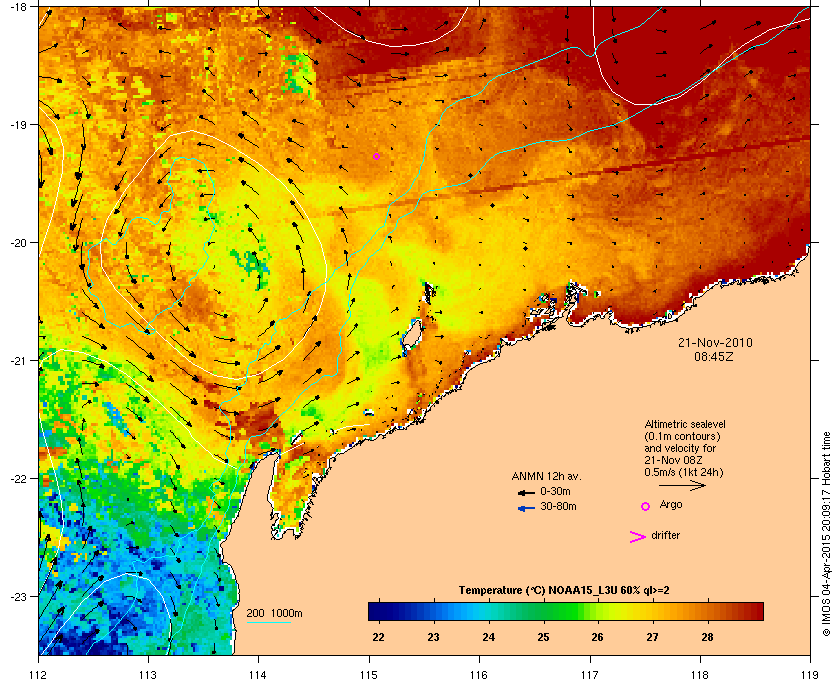Select the black 0-30m arrow in legend
Screen dimensions: 840x680
coord(526,492)
